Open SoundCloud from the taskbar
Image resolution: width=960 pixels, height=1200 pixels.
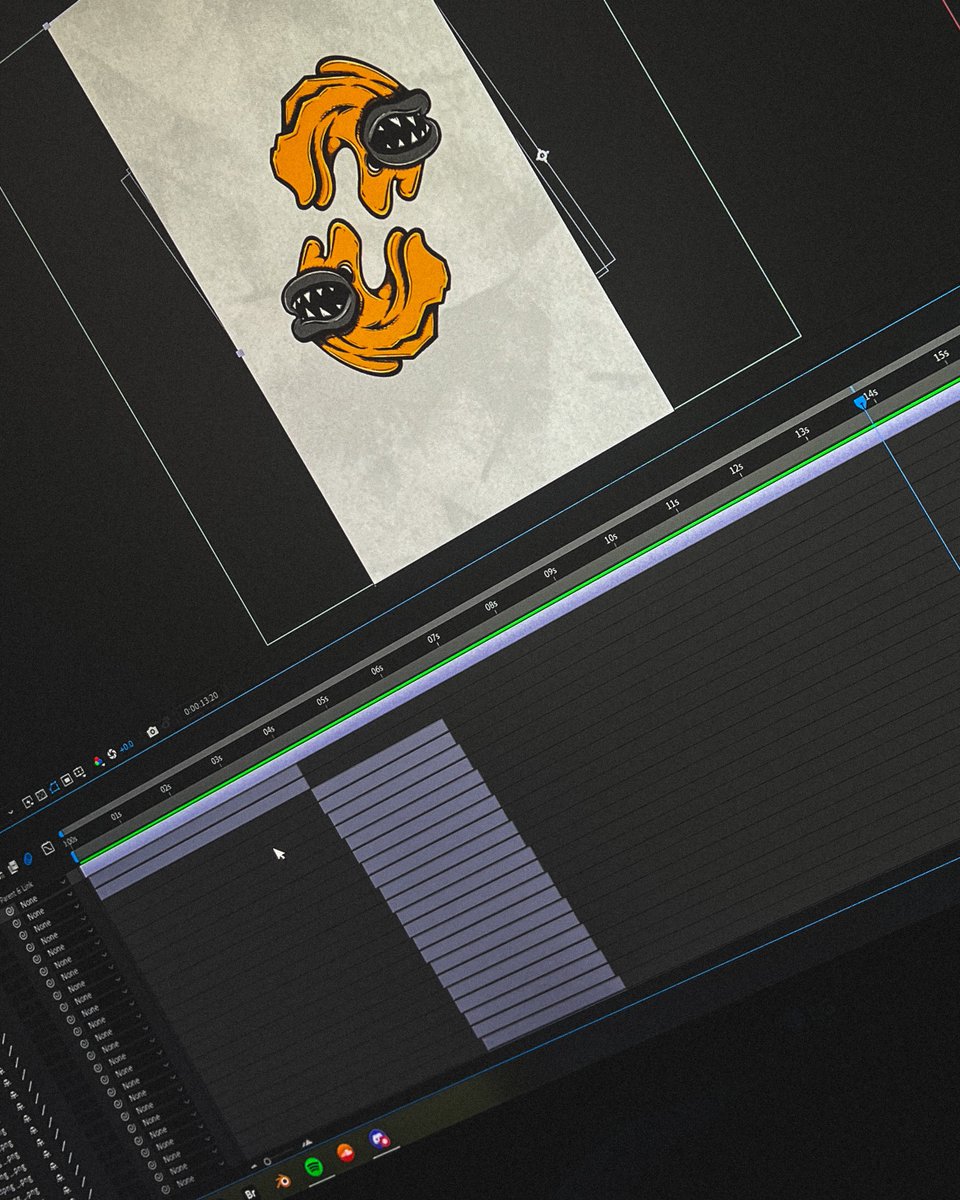[345, 1152]
